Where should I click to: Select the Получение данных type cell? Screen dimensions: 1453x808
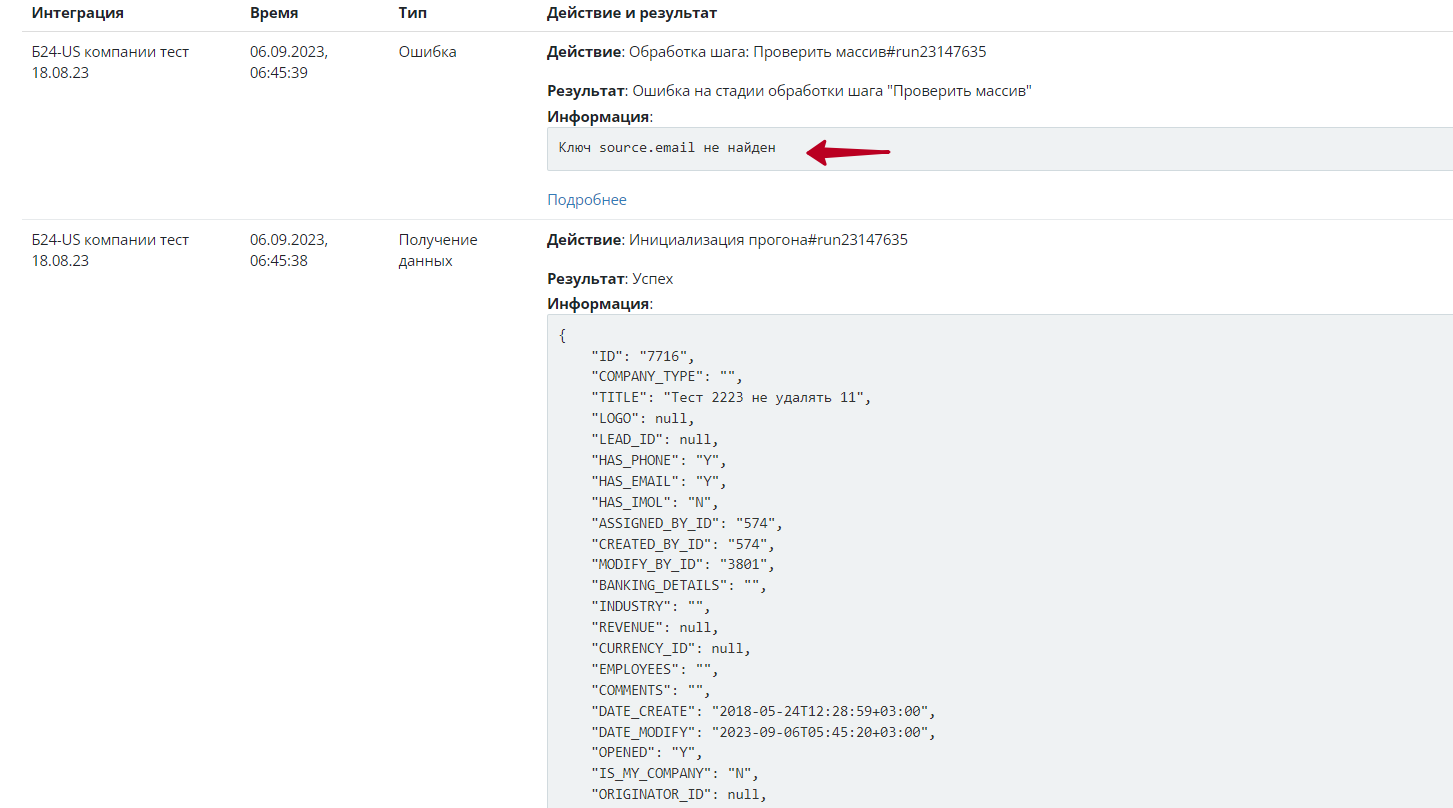click(438, 250)
